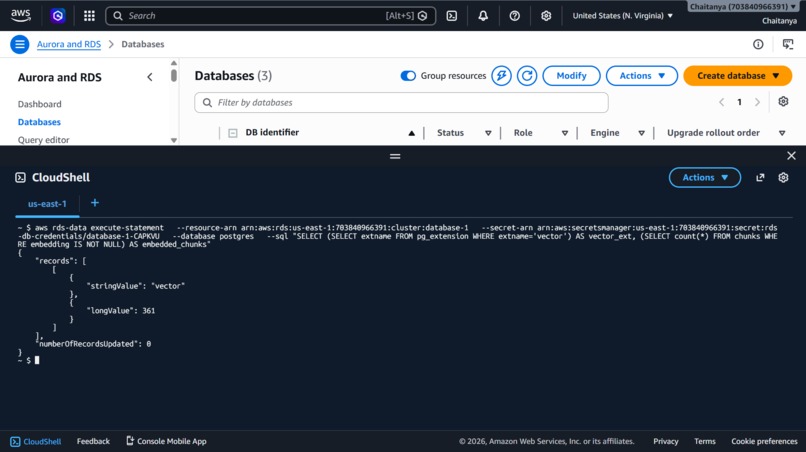Select the us-east-1 CloudShell tab
This screenshot has height=452, width=806.
coord(47,204)
